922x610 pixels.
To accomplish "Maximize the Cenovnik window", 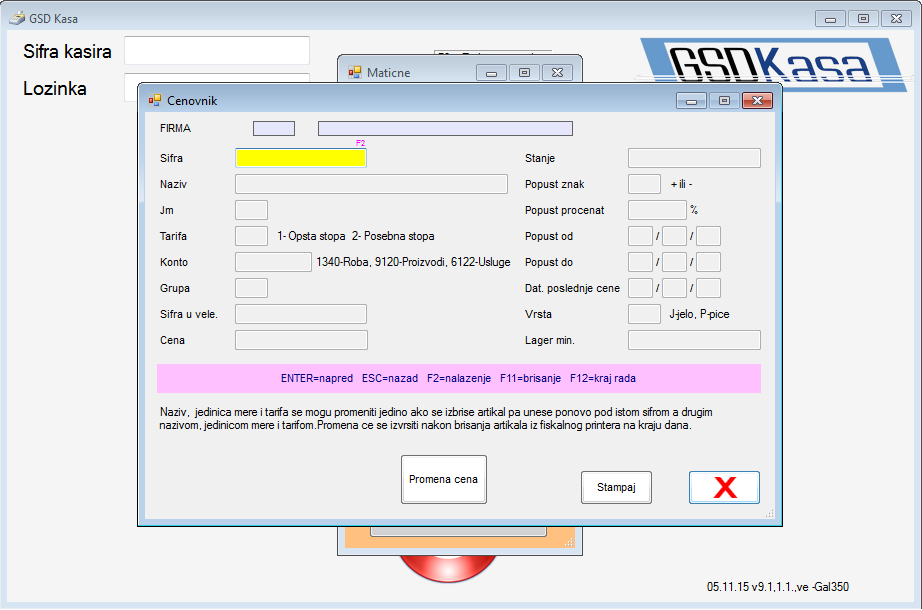I will (725, 100).
